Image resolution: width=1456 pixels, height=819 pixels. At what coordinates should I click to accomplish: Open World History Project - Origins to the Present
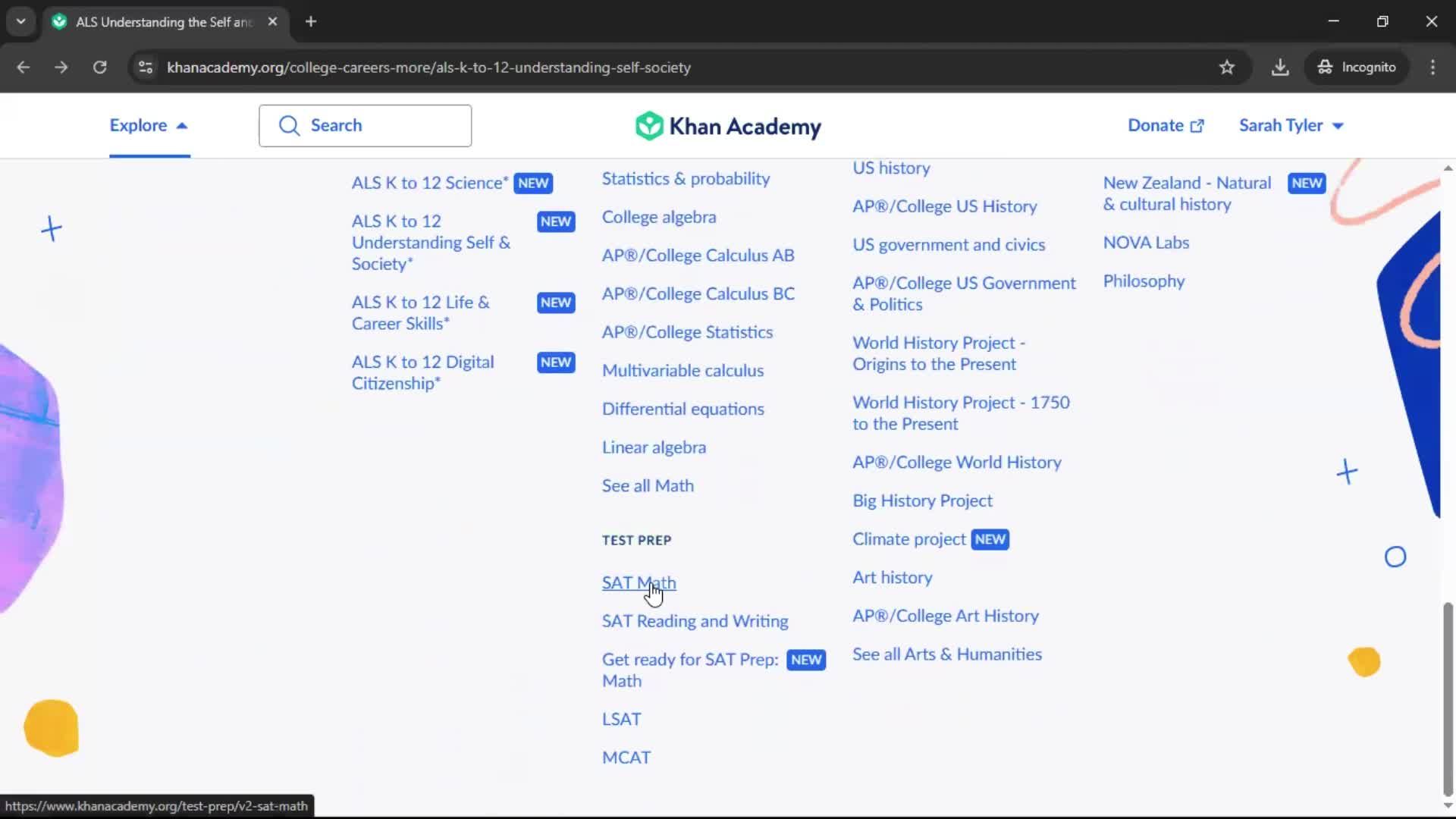point(939,354)
